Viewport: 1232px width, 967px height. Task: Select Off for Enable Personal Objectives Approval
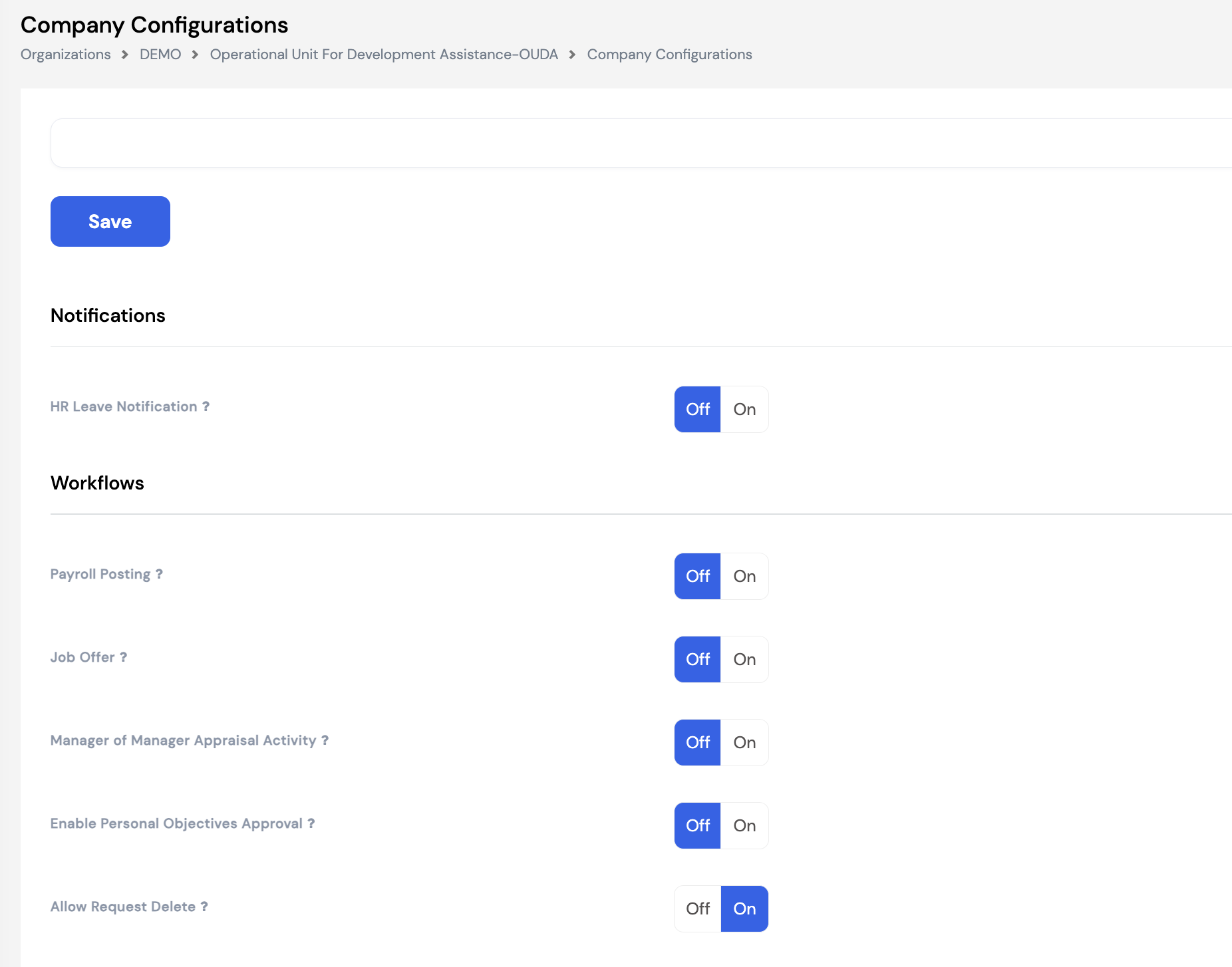coord(698,826)
